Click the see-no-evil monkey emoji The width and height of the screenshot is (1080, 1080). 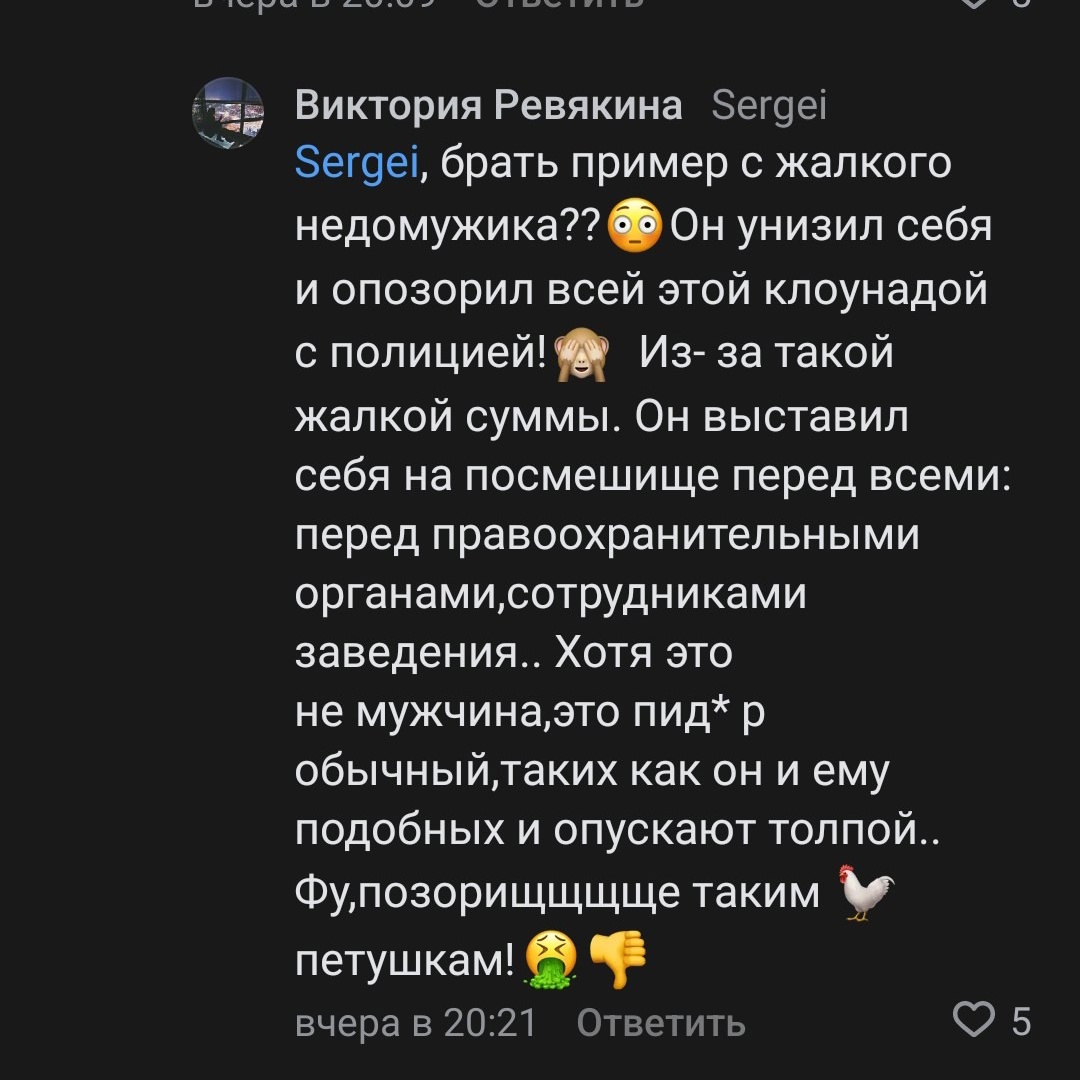click(583, 354)
